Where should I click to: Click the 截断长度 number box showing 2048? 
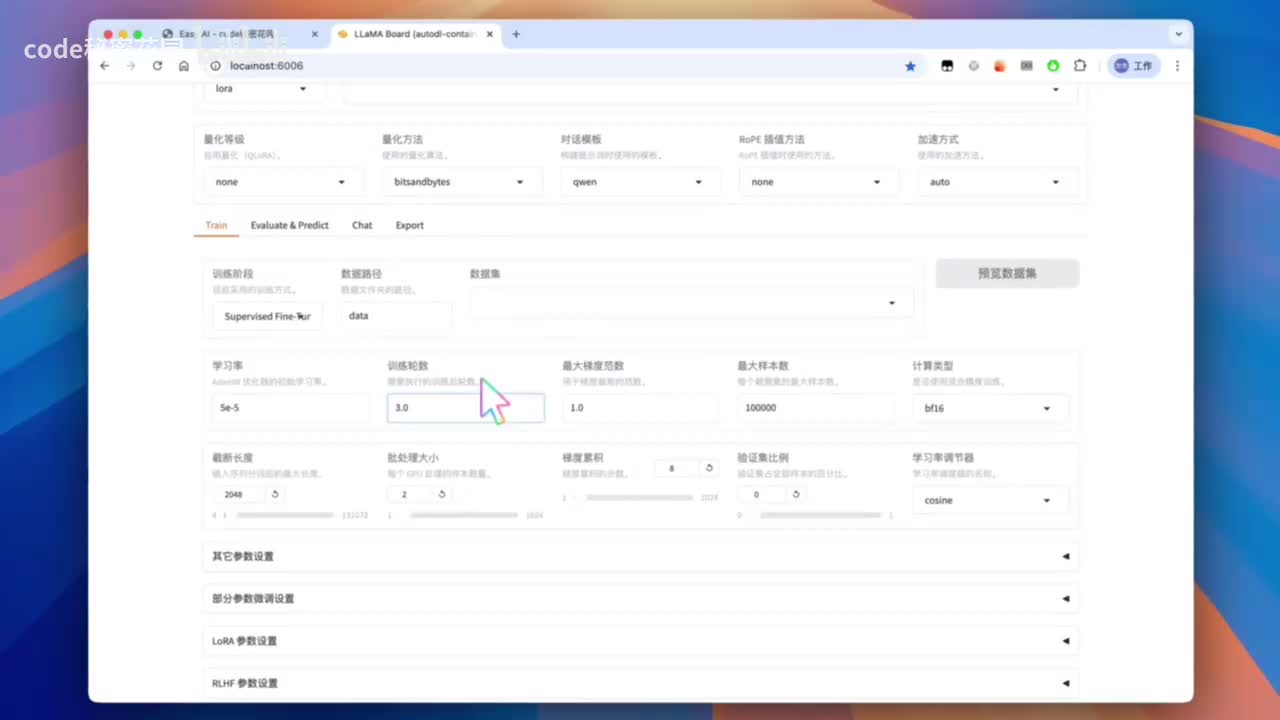tap(240, 494)
